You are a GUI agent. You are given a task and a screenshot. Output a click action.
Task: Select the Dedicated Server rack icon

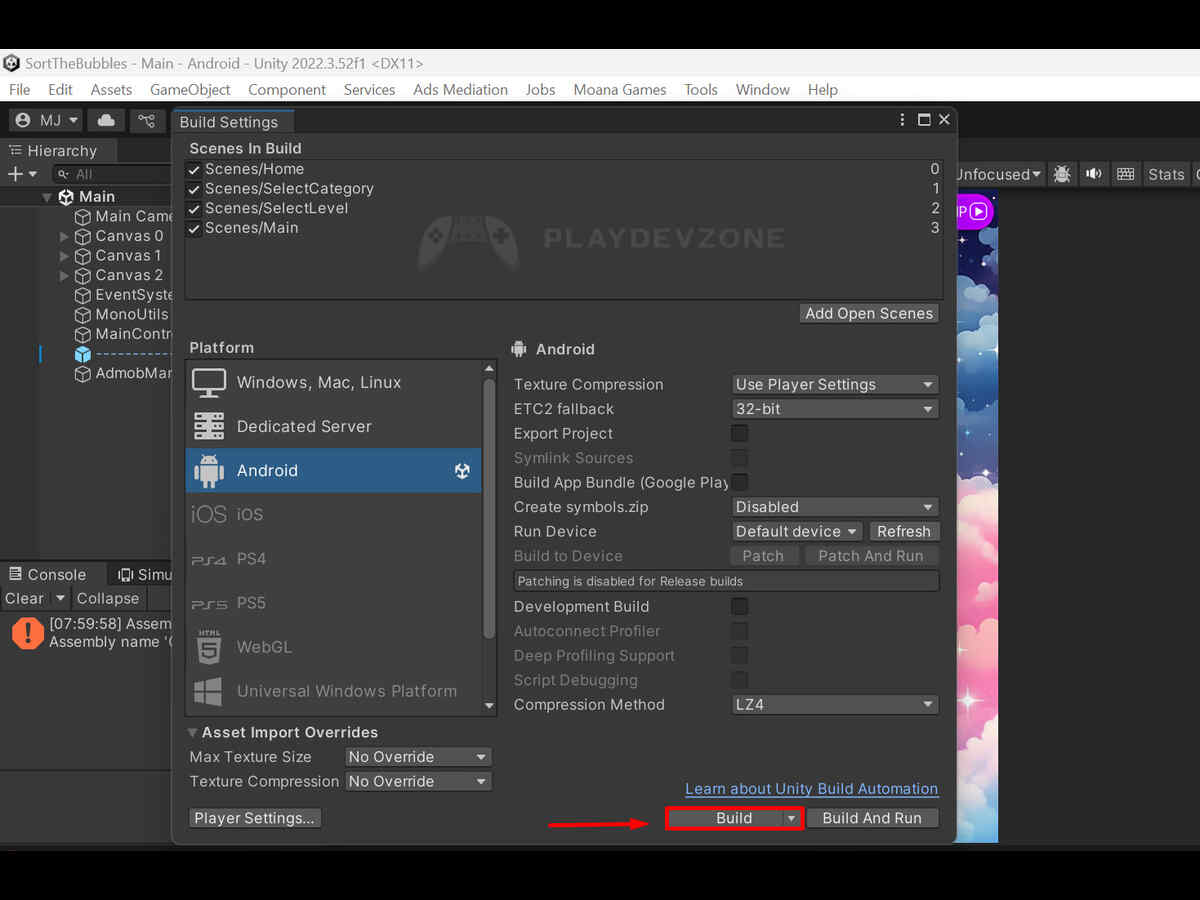(x=209, y=427)
